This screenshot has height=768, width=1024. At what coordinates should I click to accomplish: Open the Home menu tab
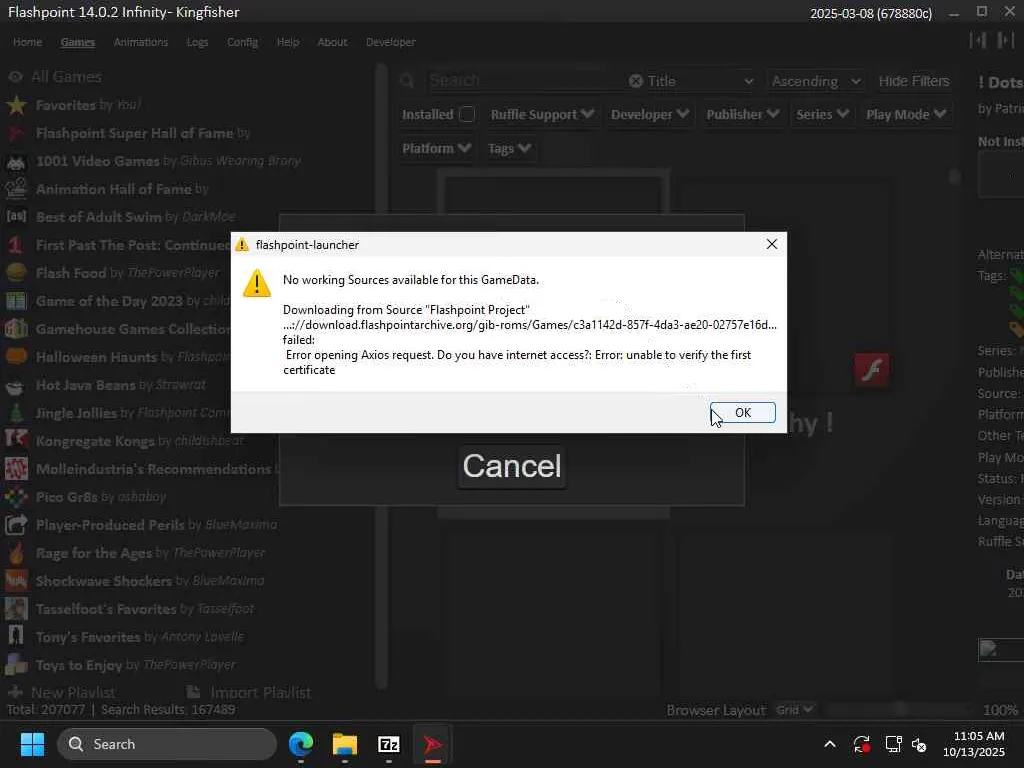(x=27, y=42)
